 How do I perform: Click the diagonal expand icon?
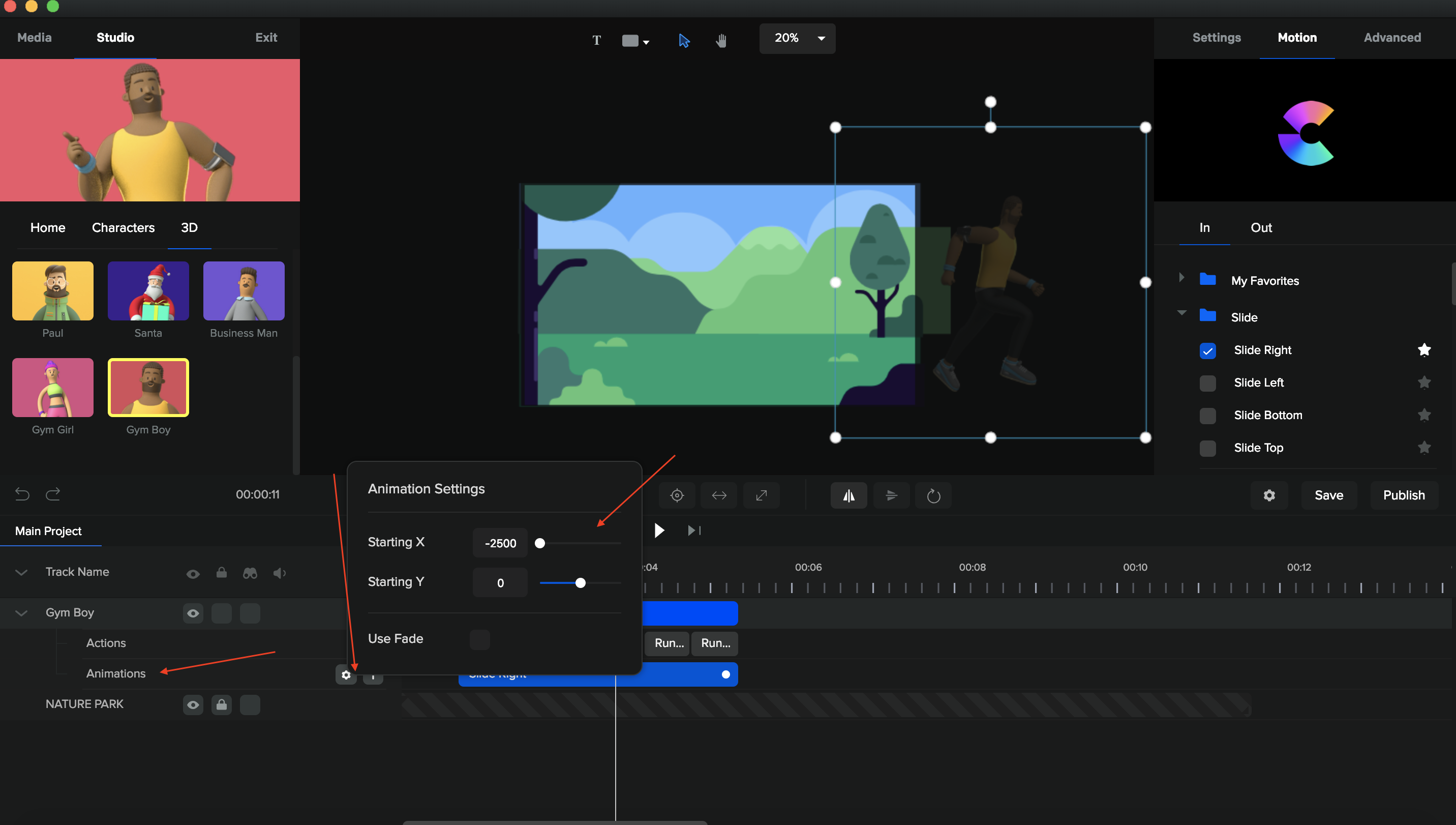click(761, 495)
